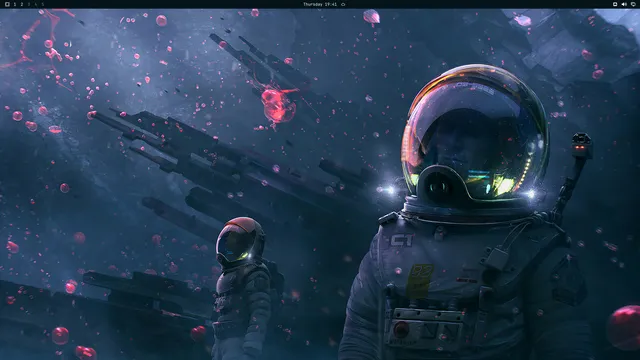Open the rightmost tray icon on the bar
Screen dimensions: 640x360
633,4
